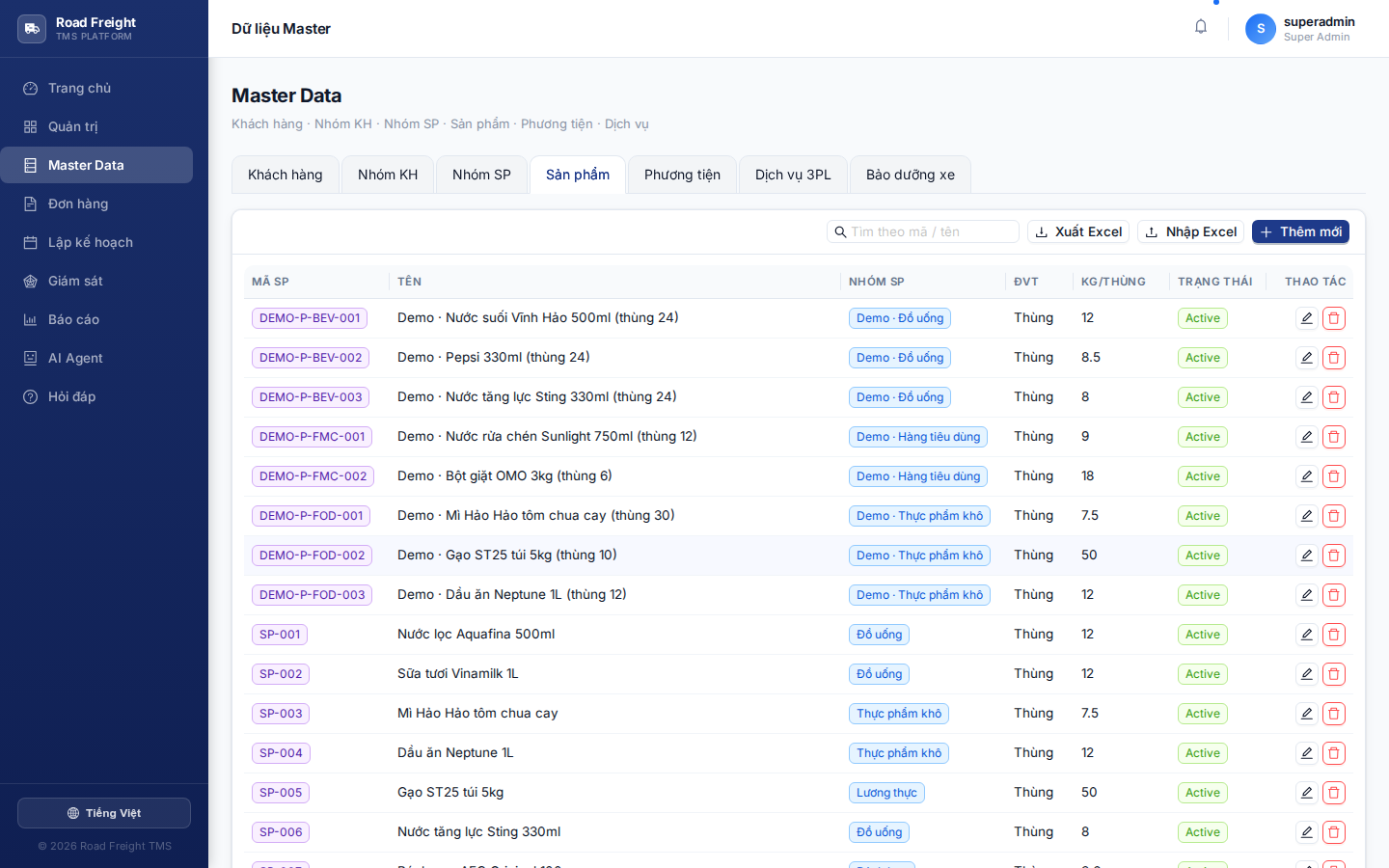Edit the Pepsi 330ml product row
This screenshot has height=868, width=1389.
[1307, 358]
